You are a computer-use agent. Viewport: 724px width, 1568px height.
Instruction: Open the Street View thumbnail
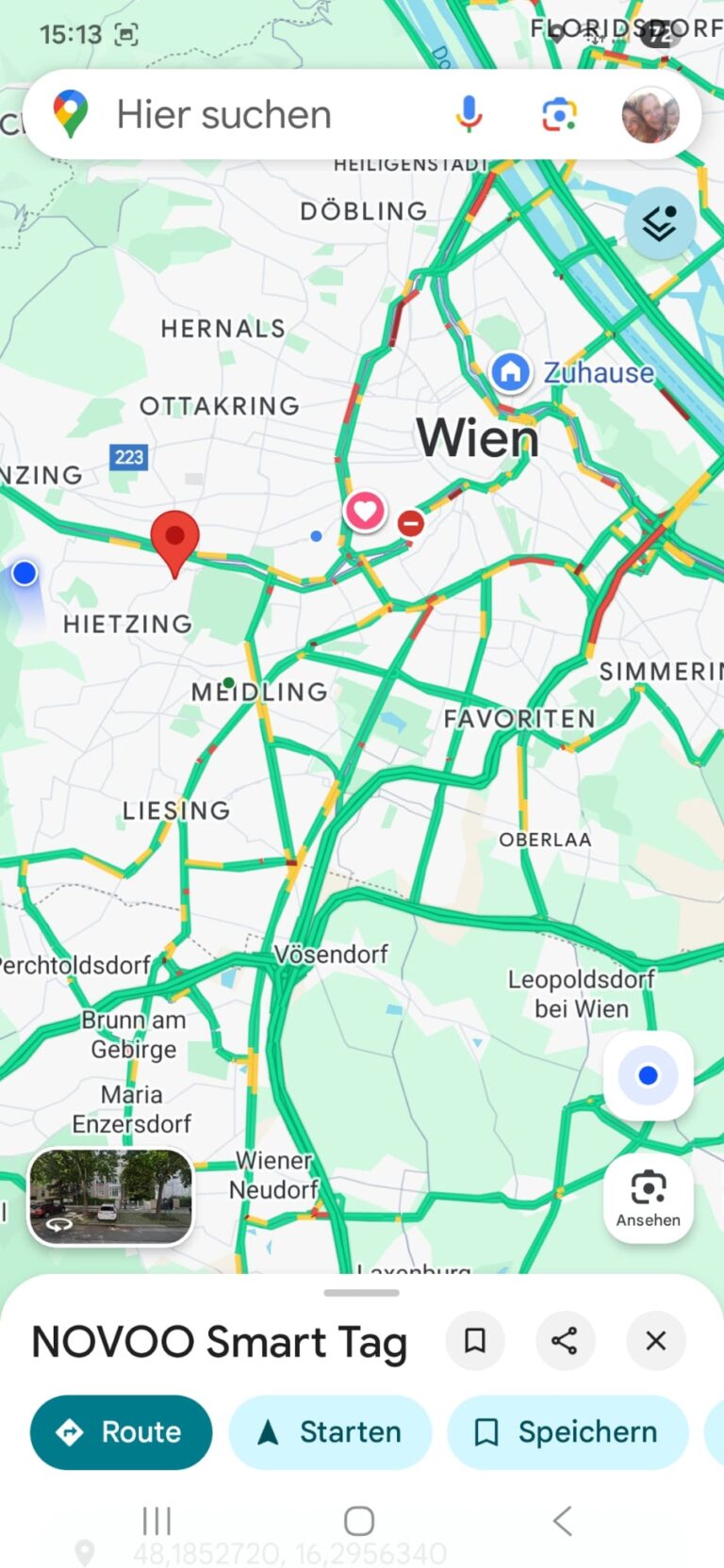point(111,1197)
